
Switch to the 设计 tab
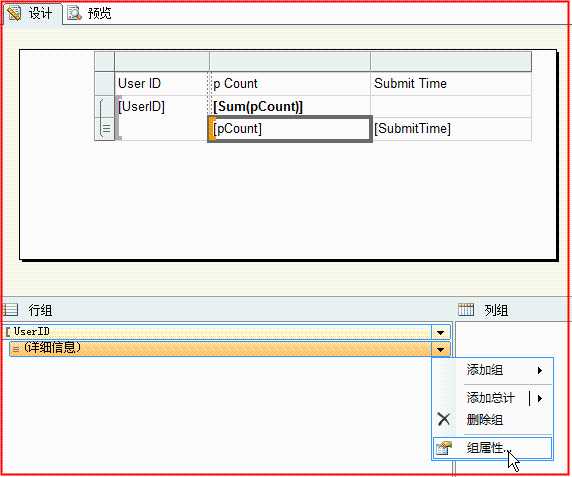tap(32, 13)
